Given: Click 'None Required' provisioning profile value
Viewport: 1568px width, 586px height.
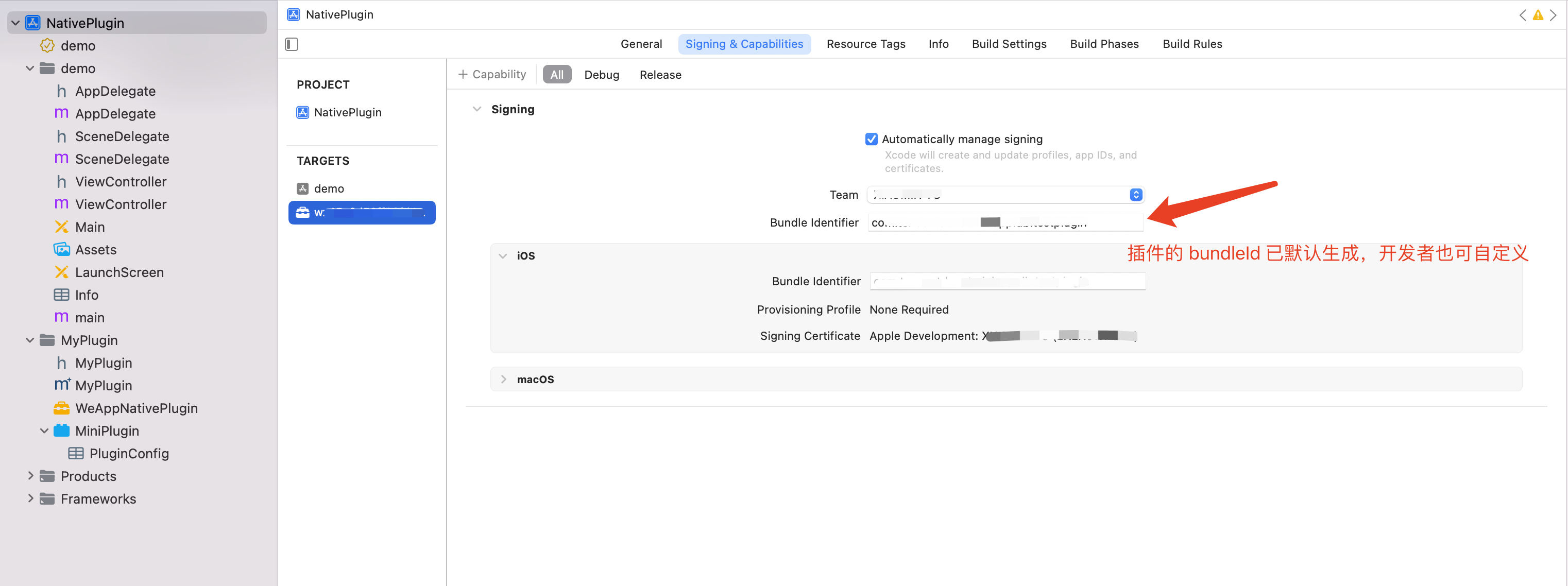Looking at the screenshot, I should click(909, 309).
